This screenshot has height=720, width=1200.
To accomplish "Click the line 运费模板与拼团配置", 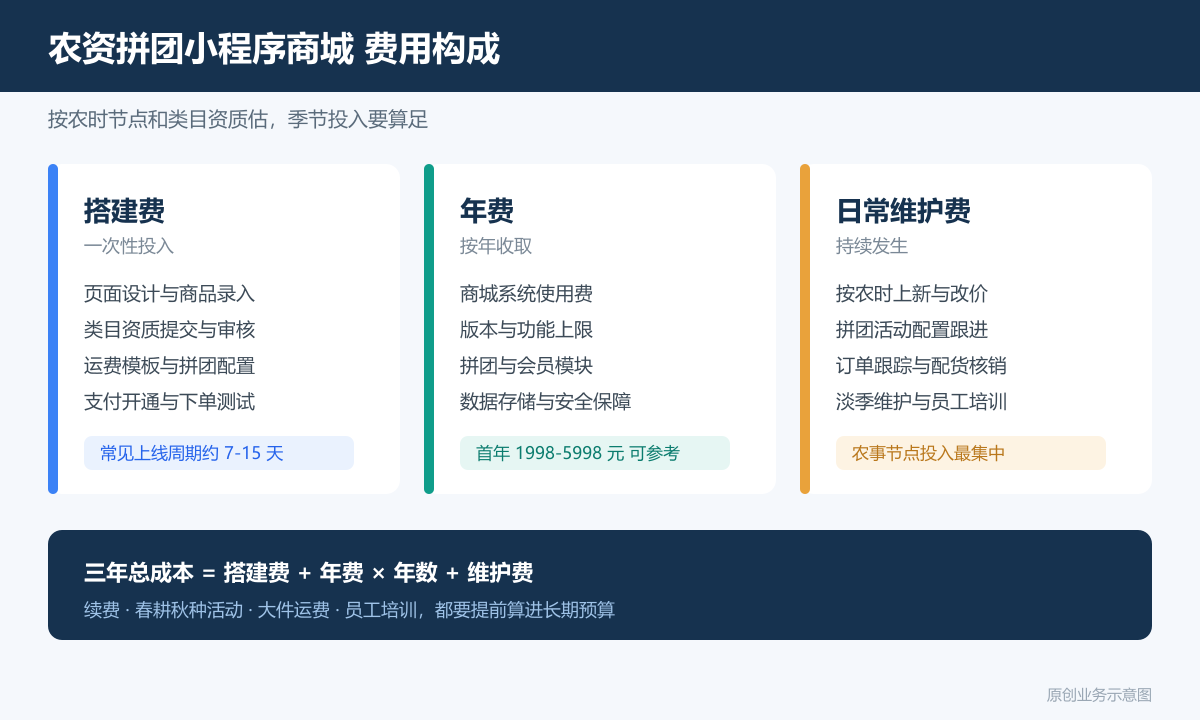I will point(170,366).
